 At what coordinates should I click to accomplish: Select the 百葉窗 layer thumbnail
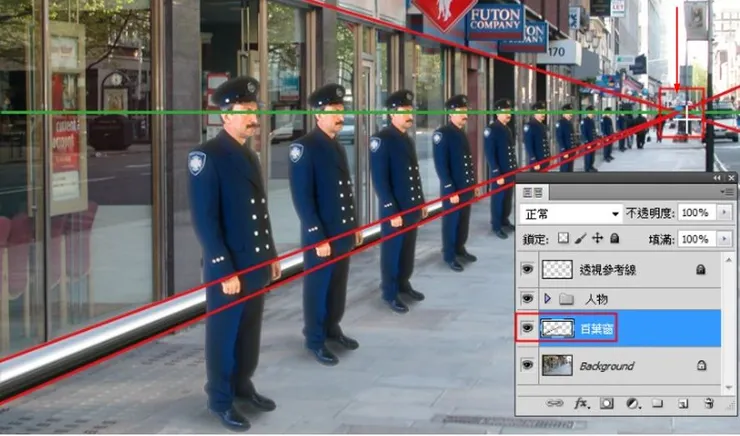point(557,328)
